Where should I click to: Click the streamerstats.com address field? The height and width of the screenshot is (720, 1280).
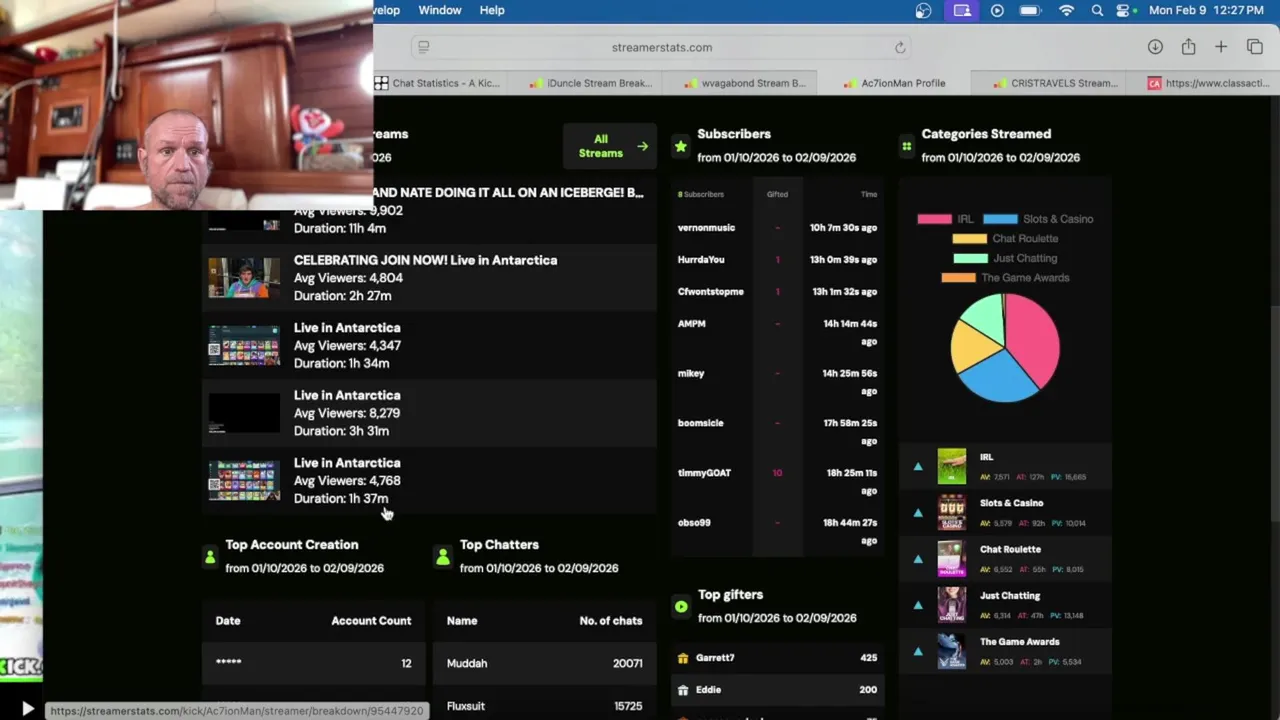(x=661, y=47)
